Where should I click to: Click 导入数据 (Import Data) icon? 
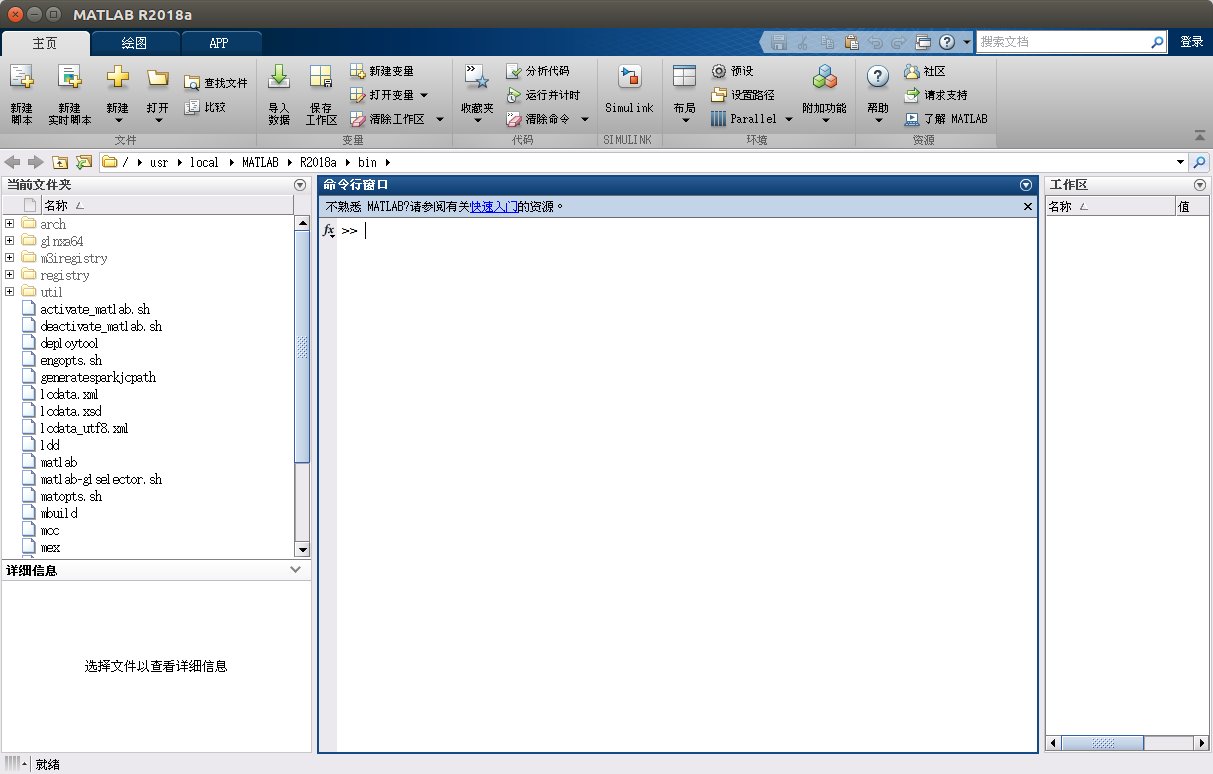point(279,77)
